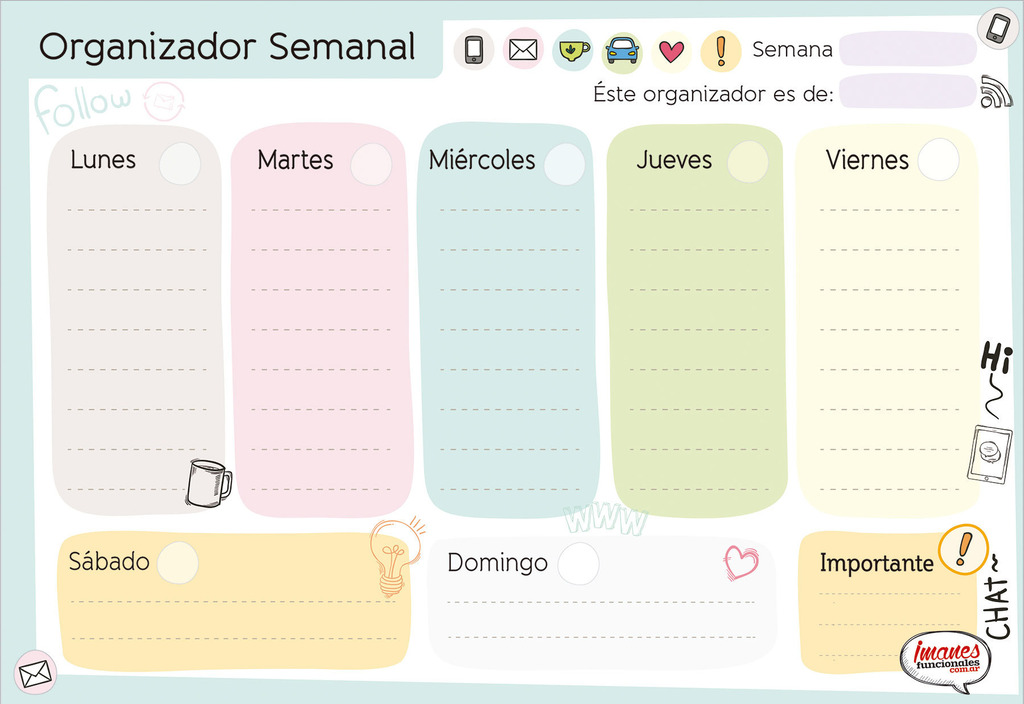1024x704 pixels.
Task: Click the 'Éste organizador es de' field
Action: coord(907,92)
